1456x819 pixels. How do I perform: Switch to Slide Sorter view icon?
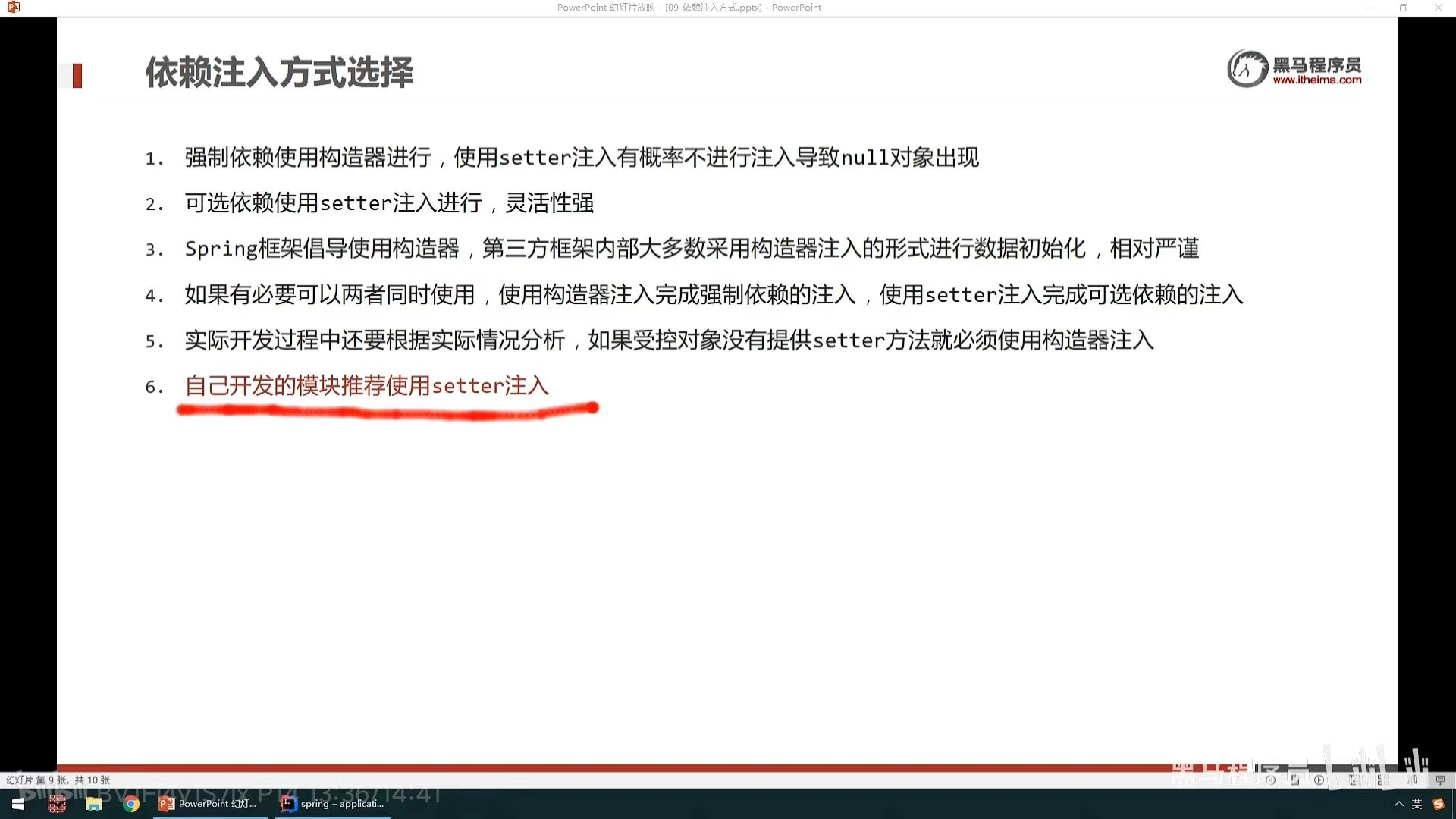tap(1382, 780)
